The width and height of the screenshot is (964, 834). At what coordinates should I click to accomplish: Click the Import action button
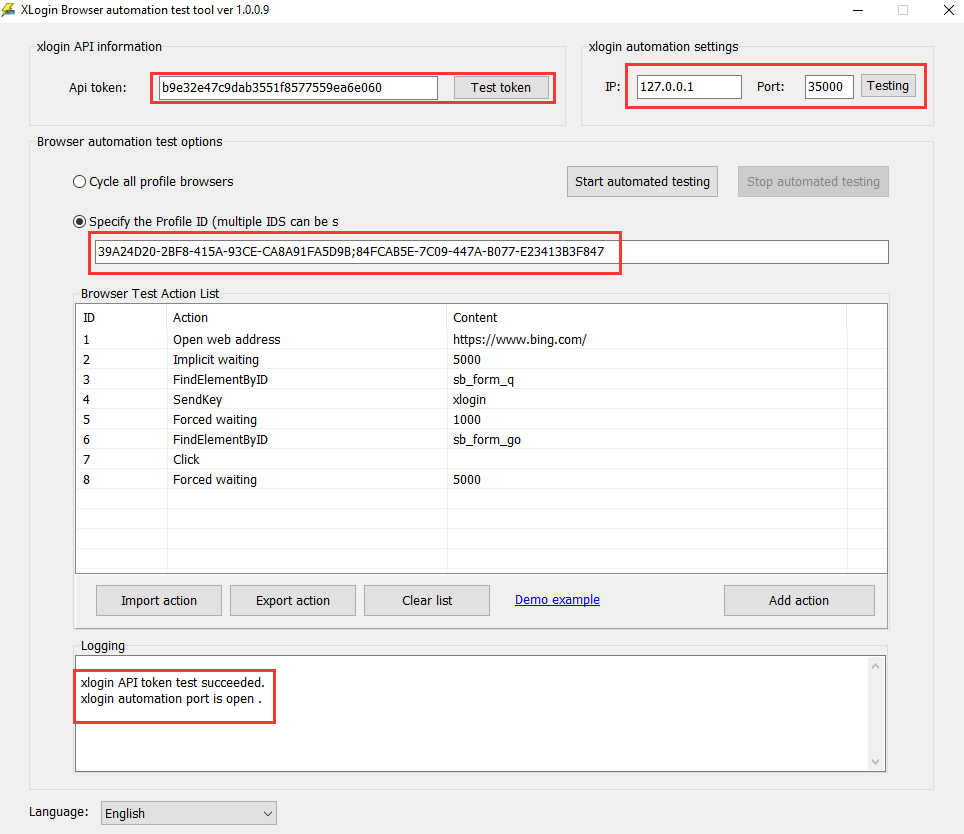[x=159, y=600]
